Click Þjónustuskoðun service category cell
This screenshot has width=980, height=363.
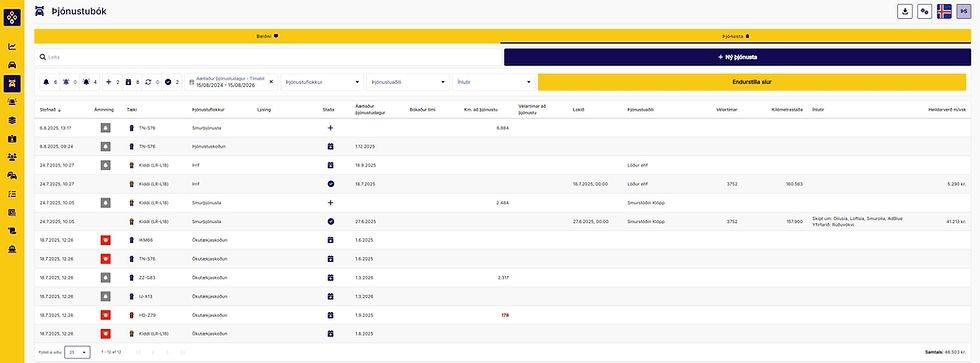click(209, 146)
